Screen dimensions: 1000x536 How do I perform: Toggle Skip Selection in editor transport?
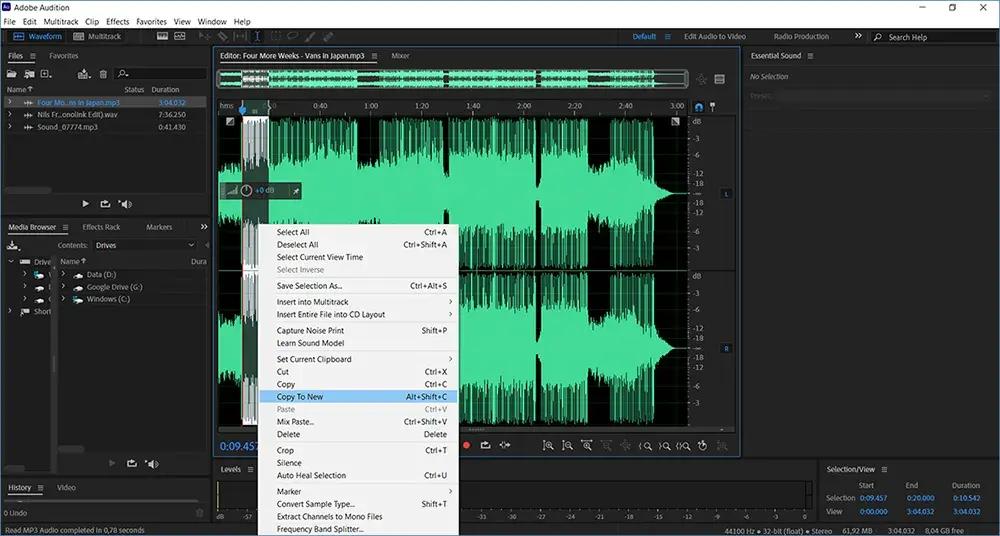(x=504, y=445)
